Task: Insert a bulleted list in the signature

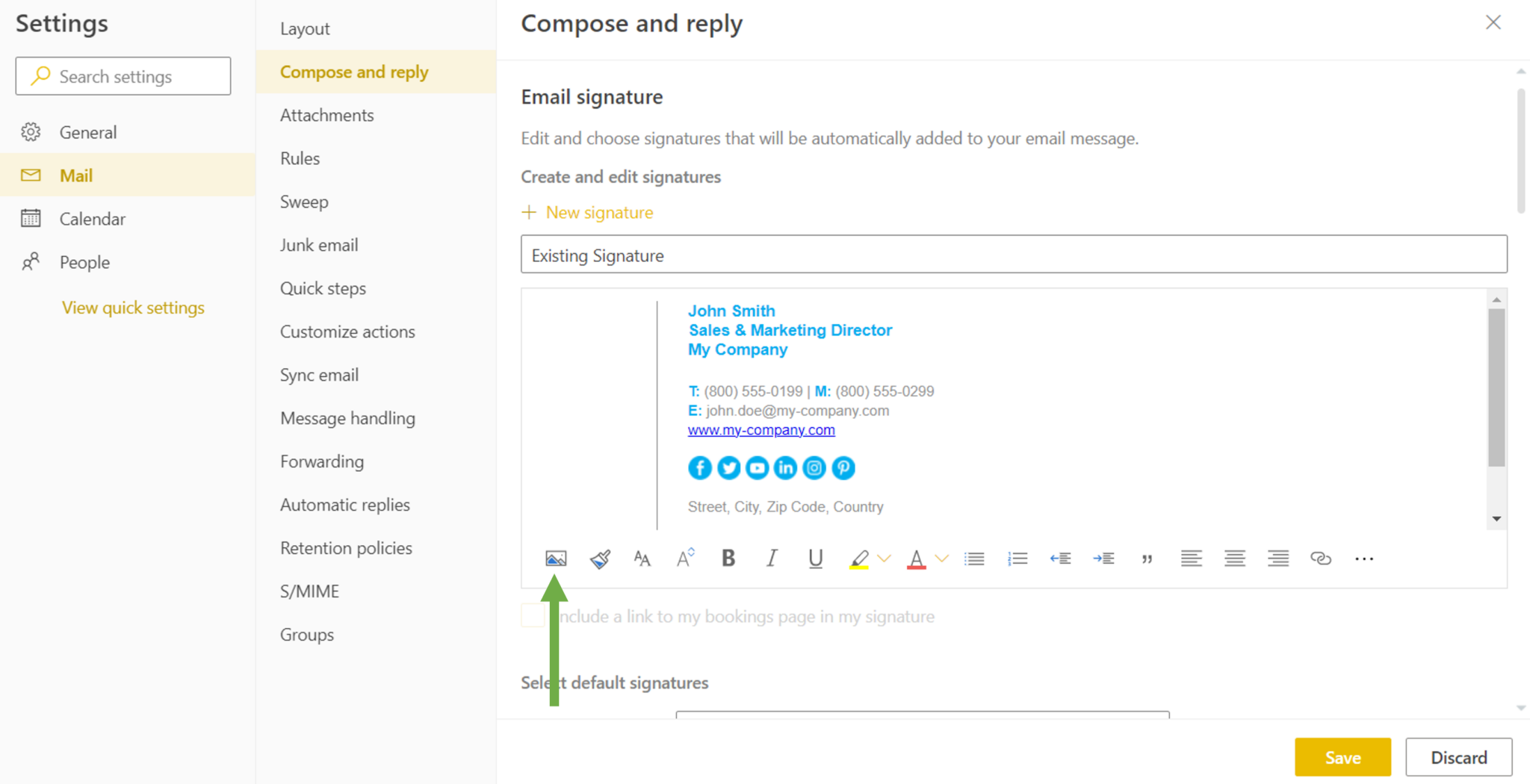Action: point(974,559)
